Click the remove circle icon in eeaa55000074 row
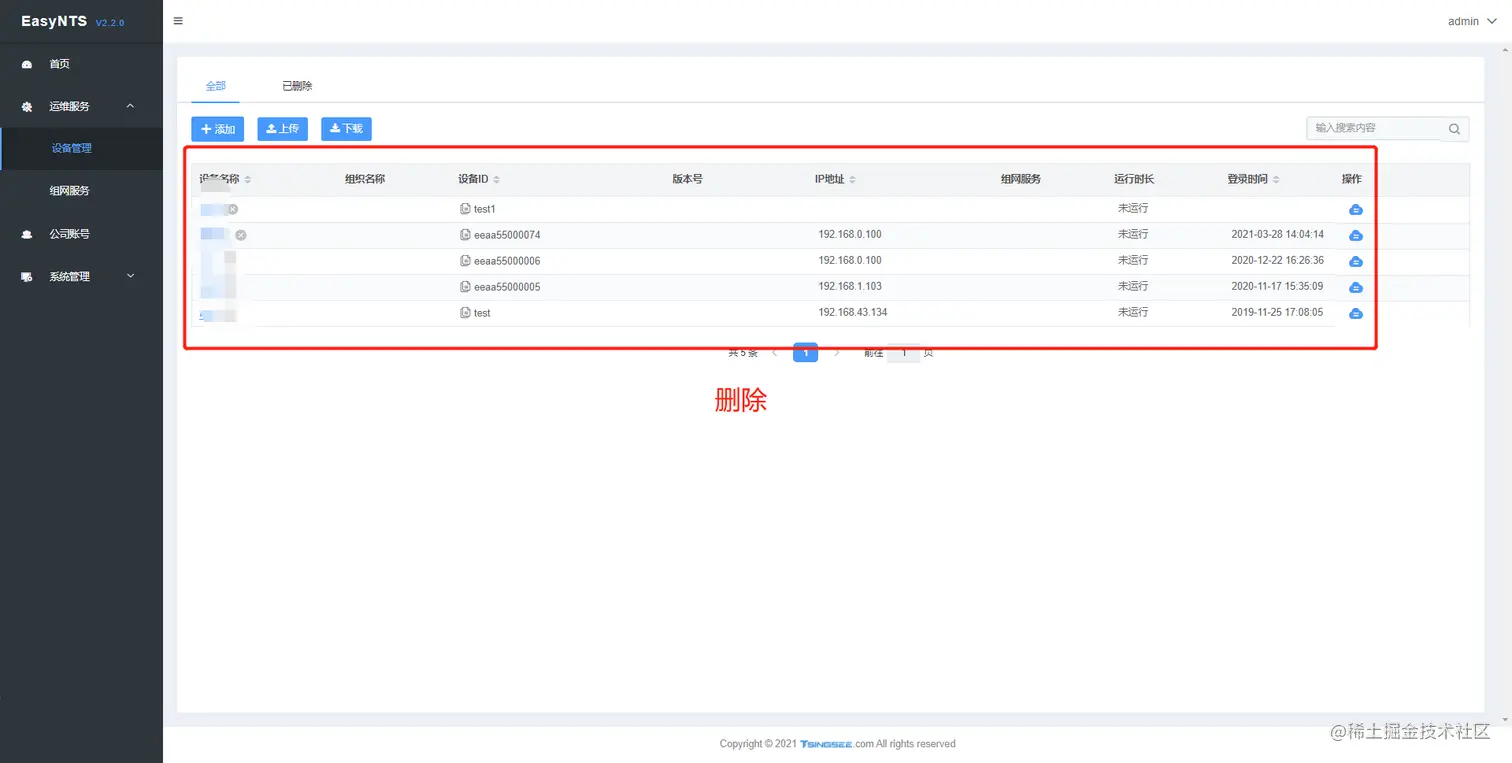 (x=241, y=235)
